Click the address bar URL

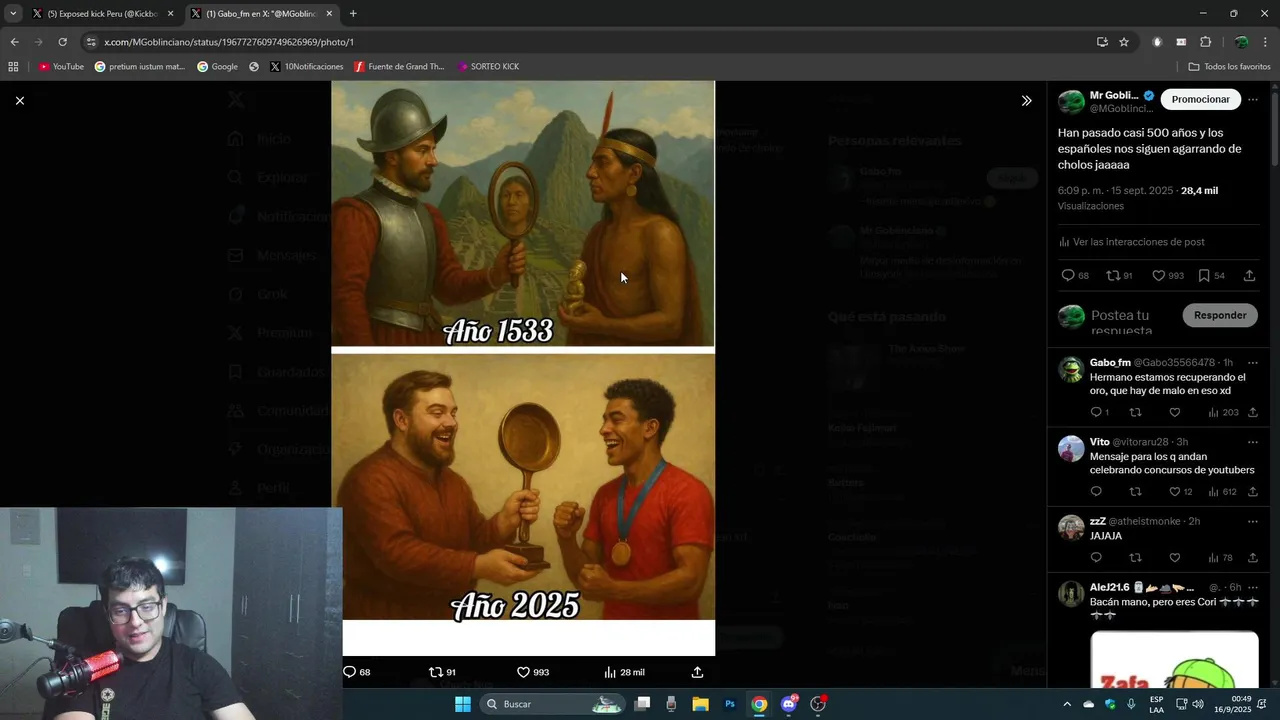tap(229, 42)
